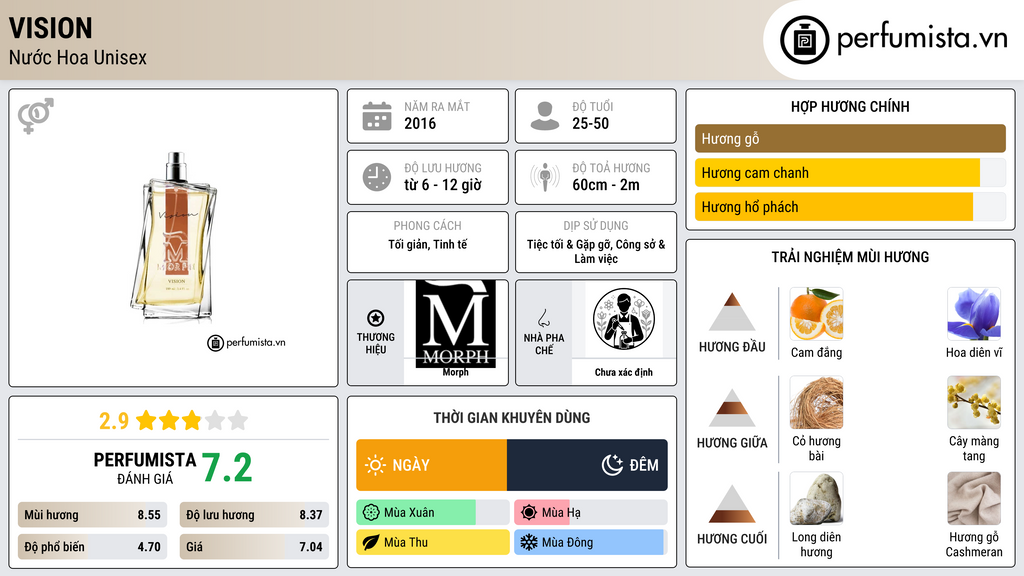Click the Hương cuối pyramid icon

[732, 504]
